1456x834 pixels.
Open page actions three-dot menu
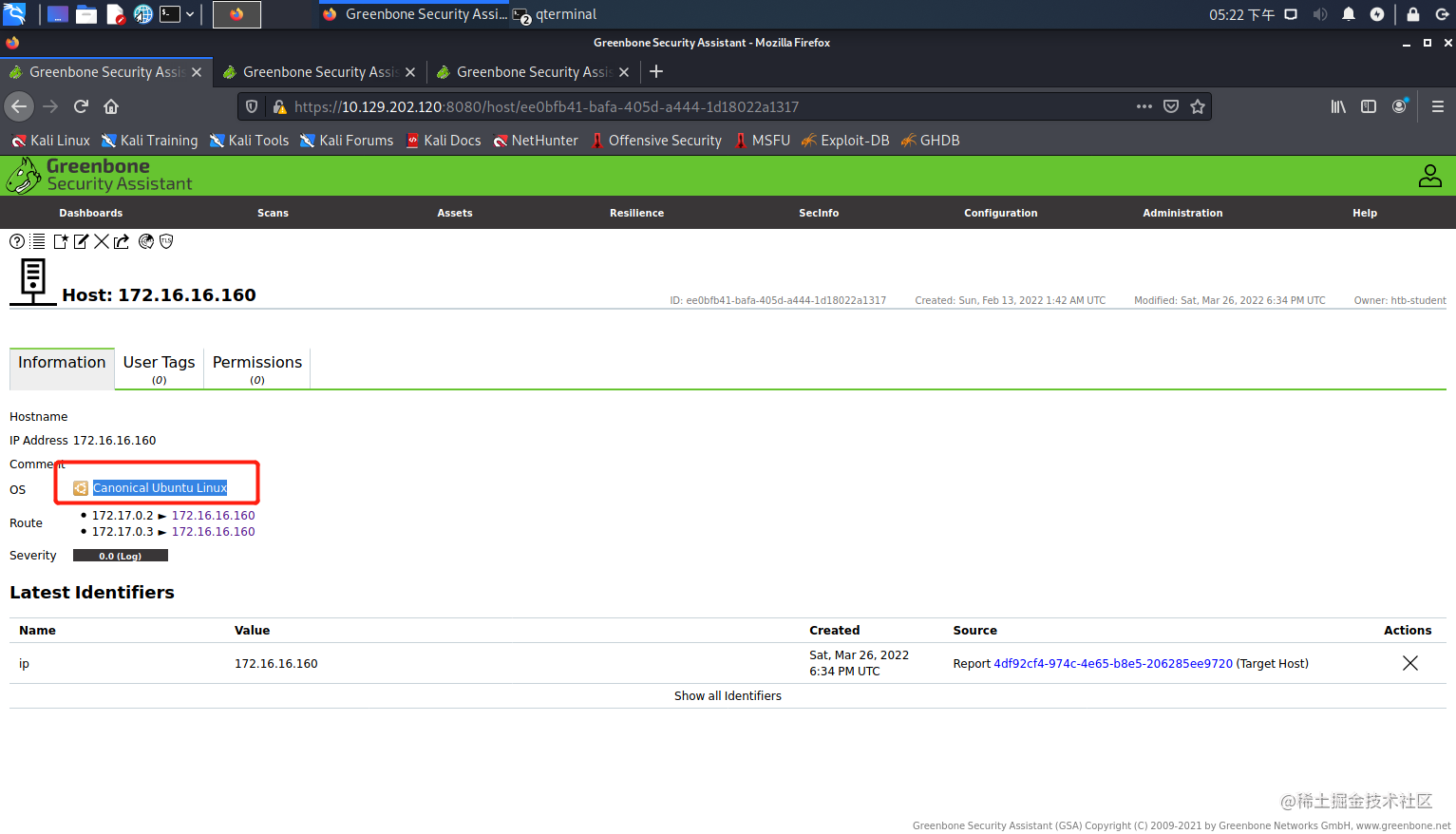click(x=1144, y=106)
